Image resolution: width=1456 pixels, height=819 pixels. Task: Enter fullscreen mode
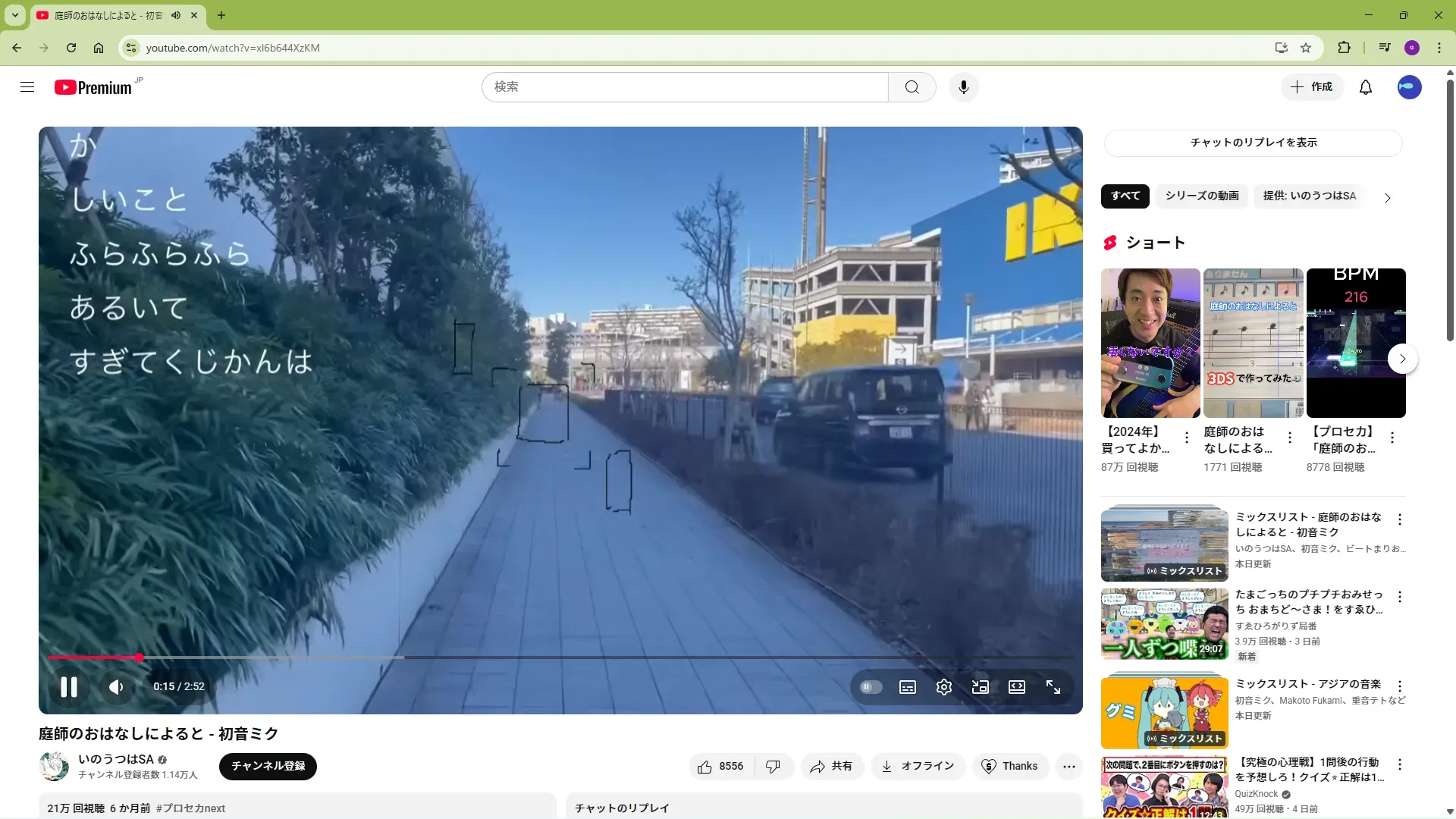pyautogui.click(x=1053, y=687)
